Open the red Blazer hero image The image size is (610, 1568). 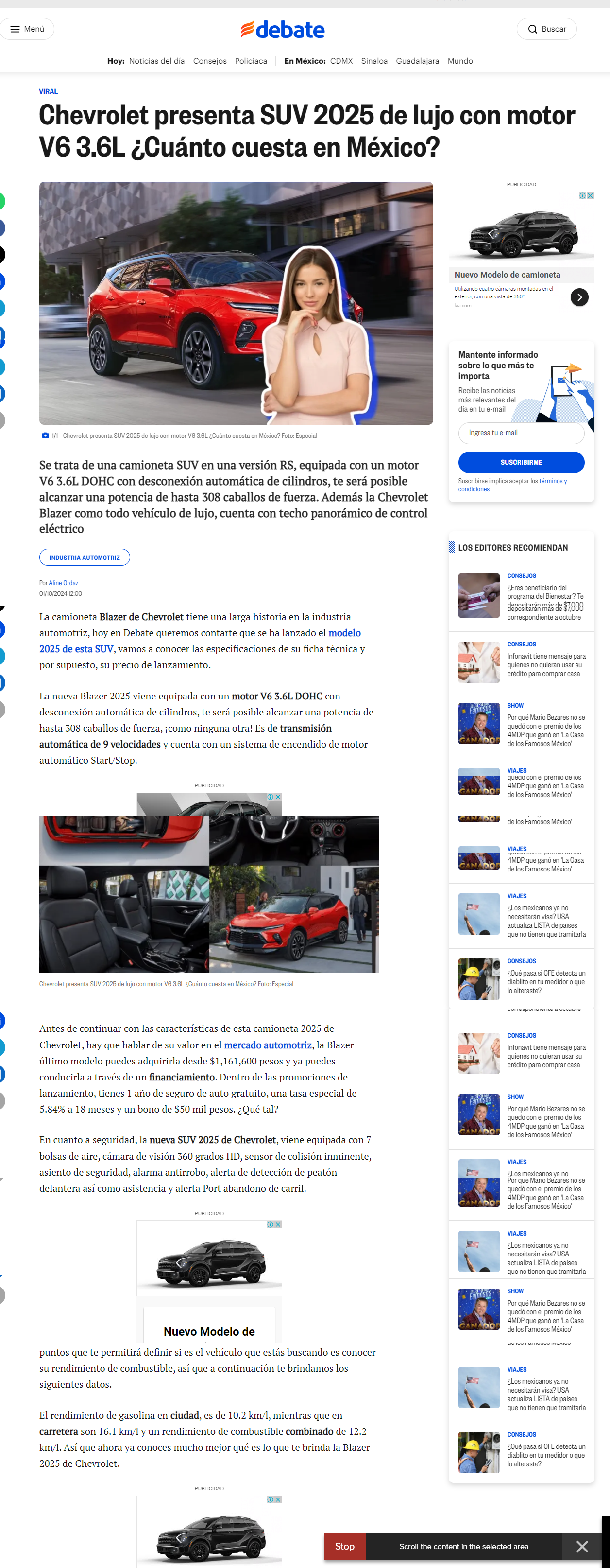coord(236,303)
